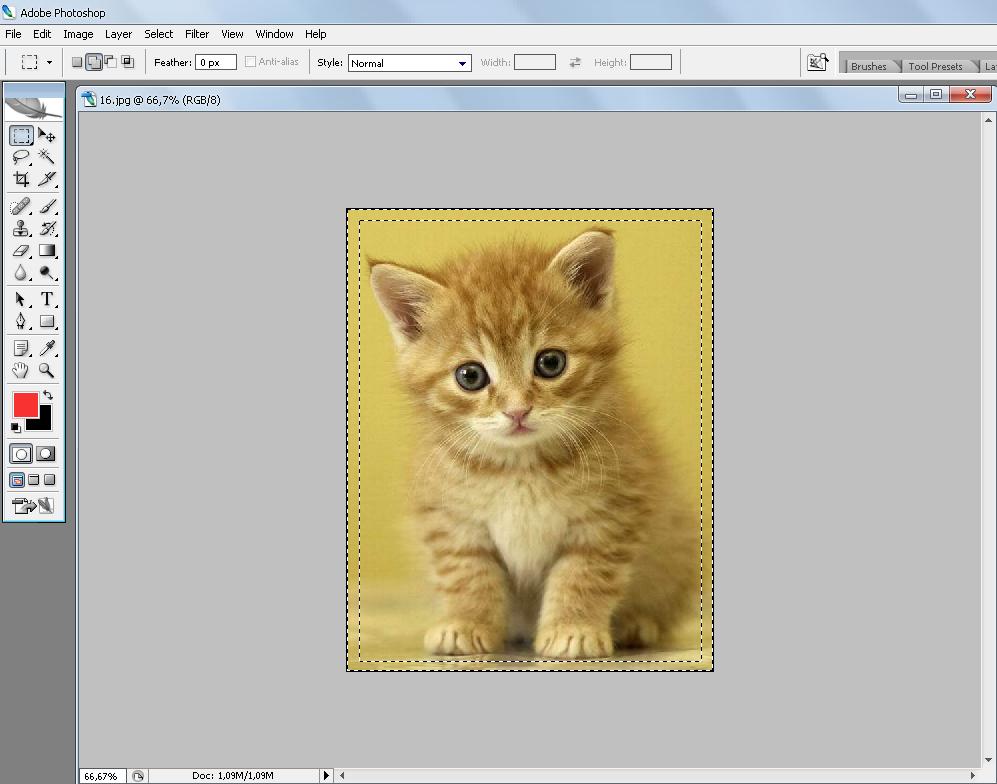Screen dimensions: 997x784
Task: Click the vertical scrollbar down arrow
Action: click(988, 759)
